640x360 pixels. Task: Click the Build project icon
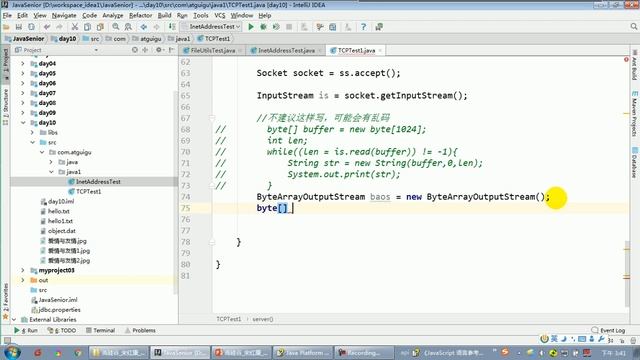[x=172, y=27]
